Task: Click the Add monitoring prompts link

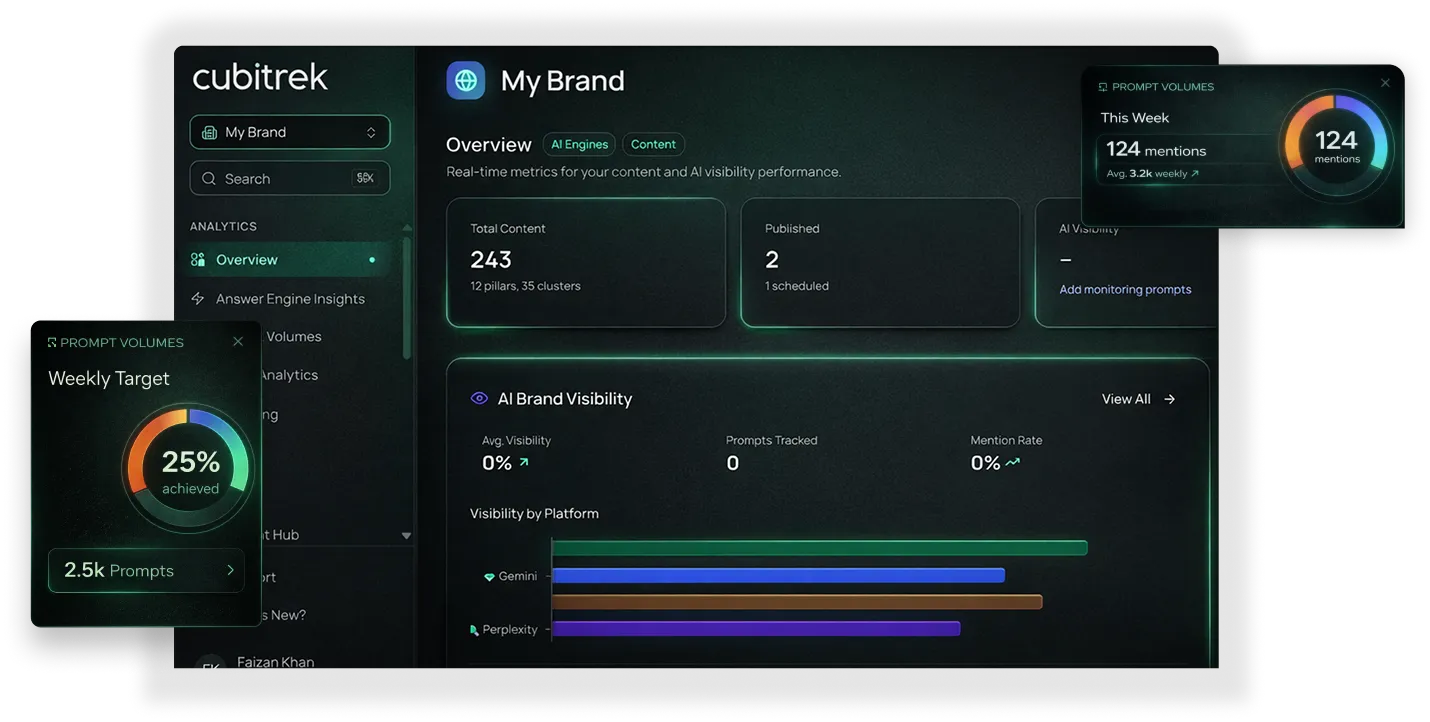Action: tap(1125, 290)
